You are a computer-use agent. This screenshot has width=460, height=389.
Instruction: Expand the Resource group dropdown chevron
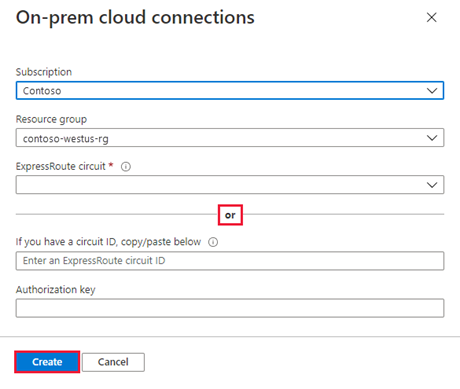click(432, 138)
